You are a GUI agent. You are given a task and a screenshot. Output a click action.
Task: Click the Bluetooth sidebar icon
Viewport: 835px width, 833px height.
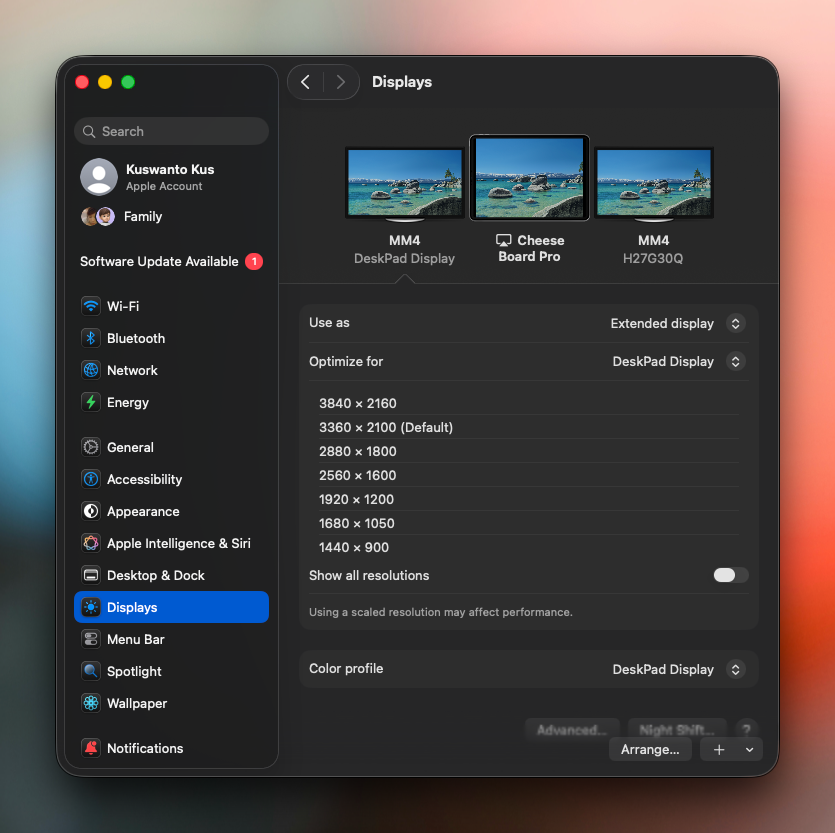click(x=91, y=338)
